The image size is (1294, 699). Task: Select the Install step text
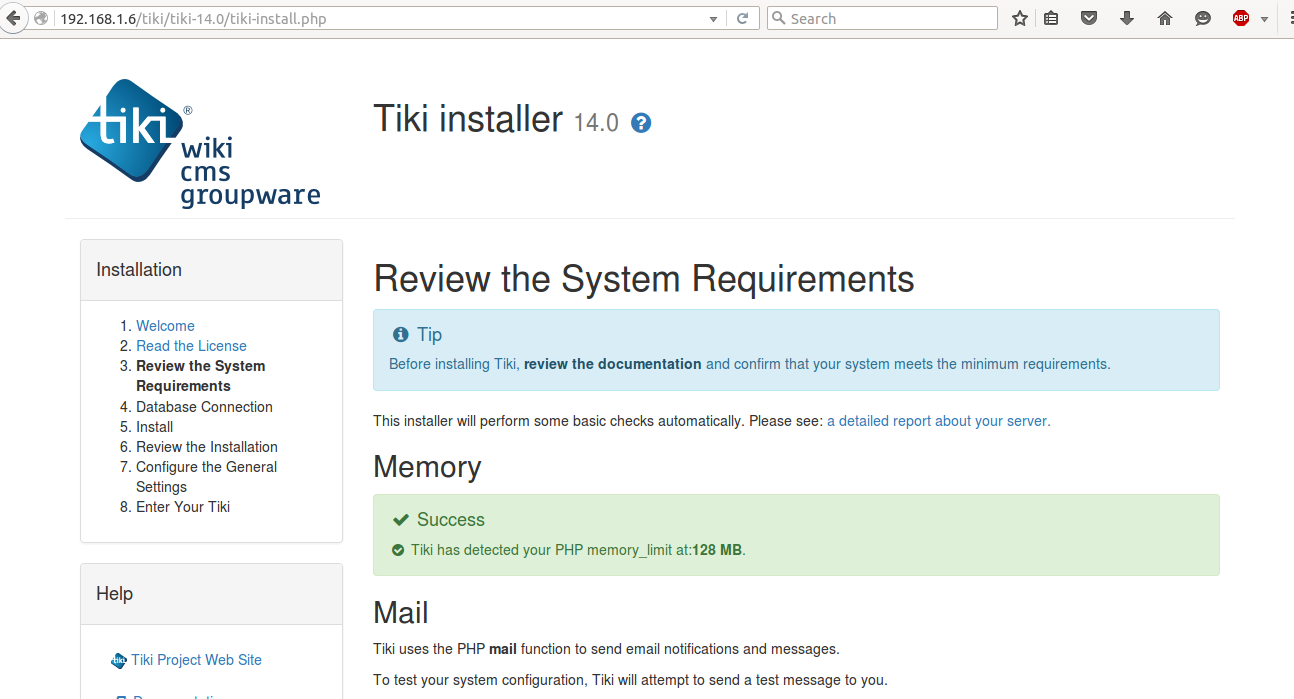point(154,427)
